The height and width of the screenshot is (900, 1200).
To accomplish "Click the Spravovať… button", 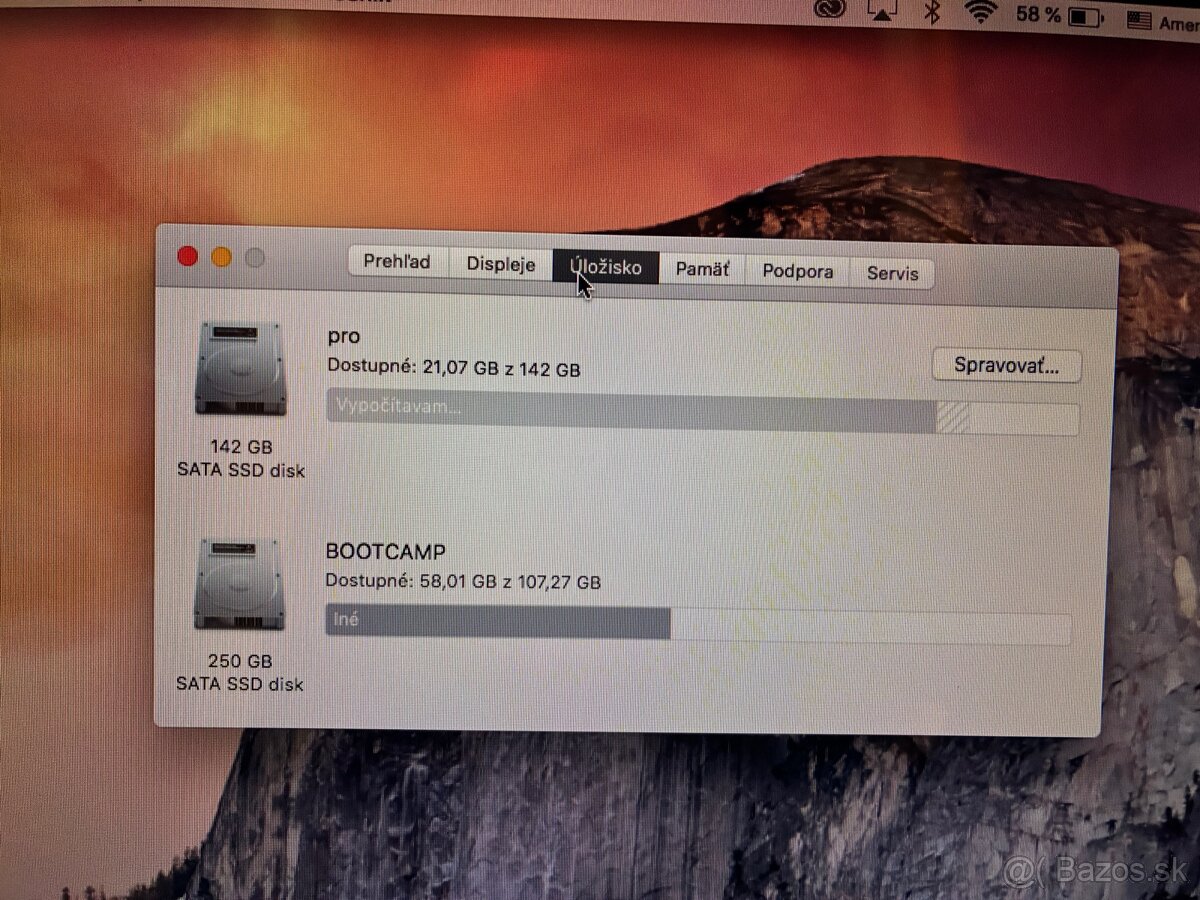I will pyautogui.click(x=1007, y=366).
